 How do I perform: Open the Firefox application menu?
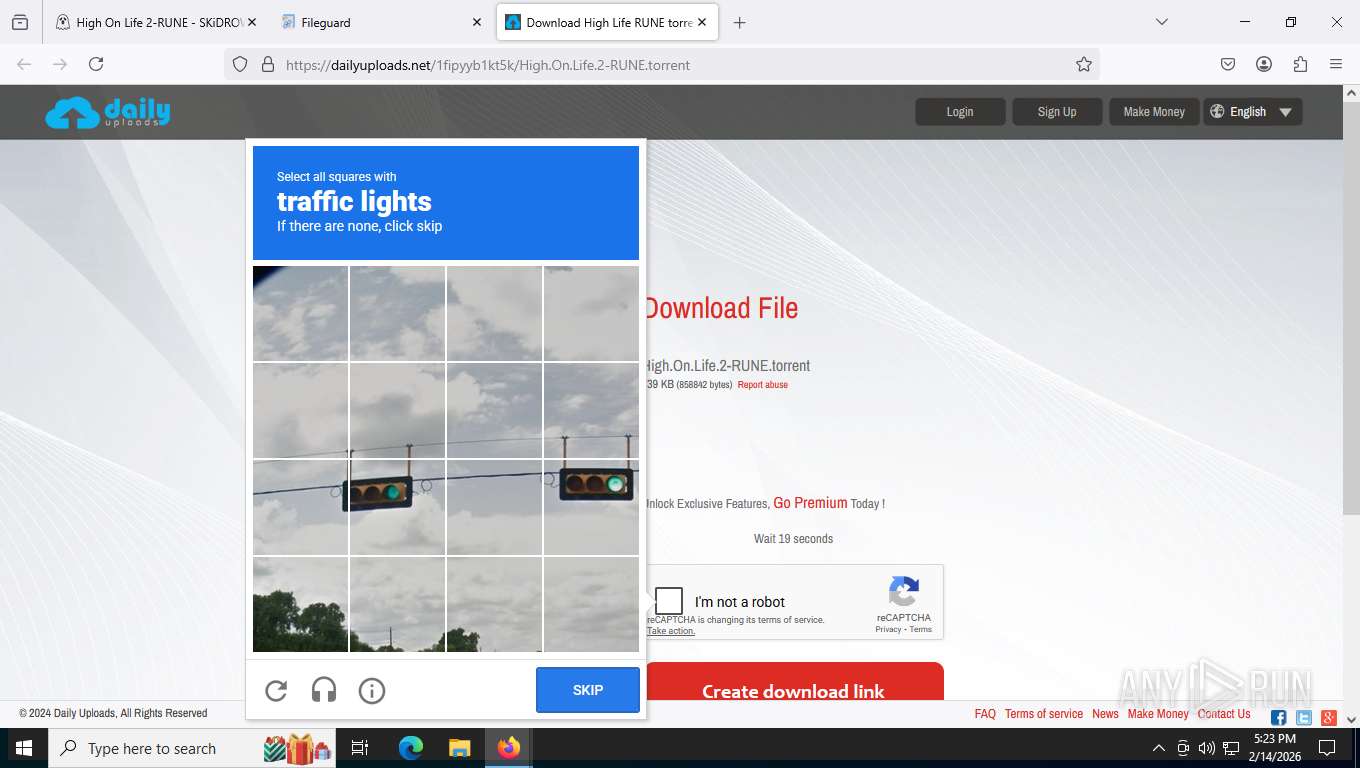click(1336, 64)
